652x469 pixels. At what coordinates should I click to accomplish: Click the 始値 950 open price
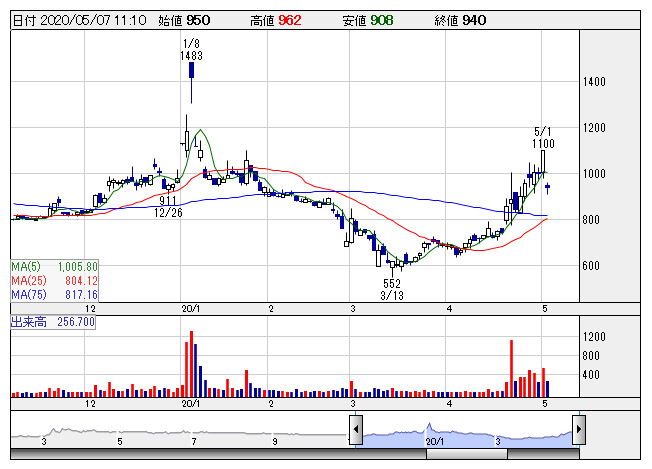click(187, 19)
